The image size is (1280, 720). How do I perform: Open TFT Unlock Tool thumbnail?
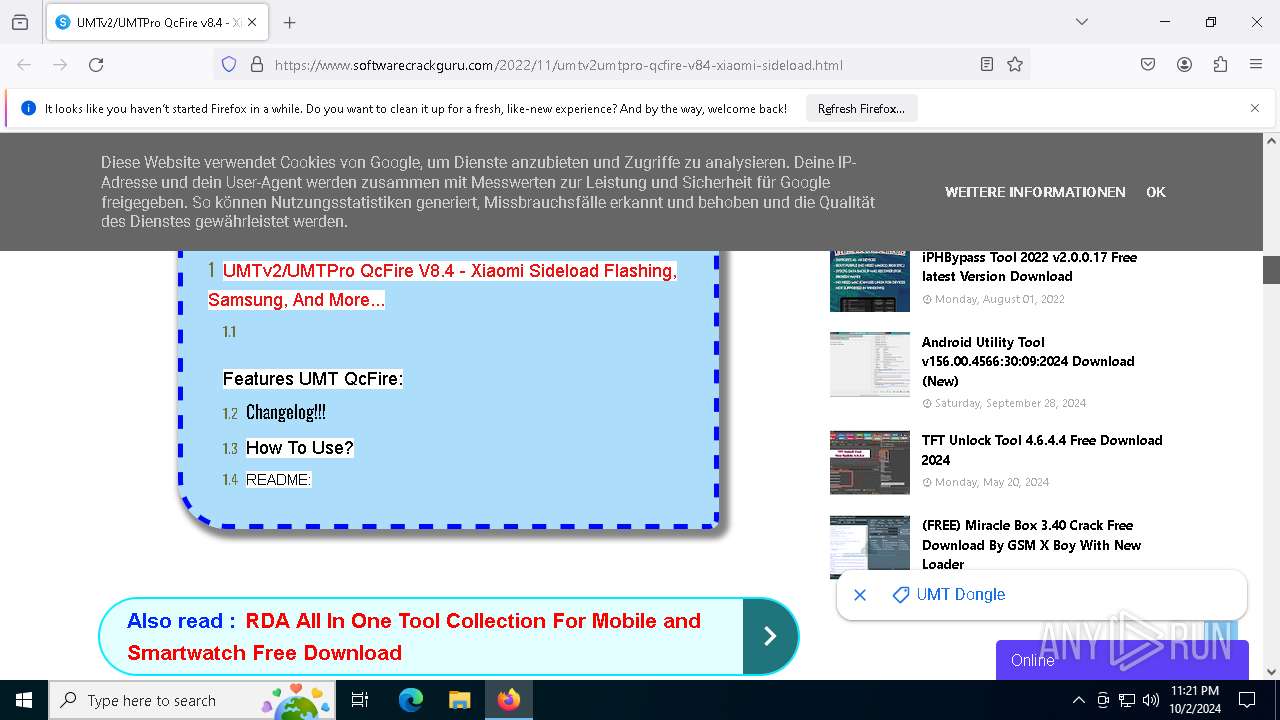coord(869,462)
